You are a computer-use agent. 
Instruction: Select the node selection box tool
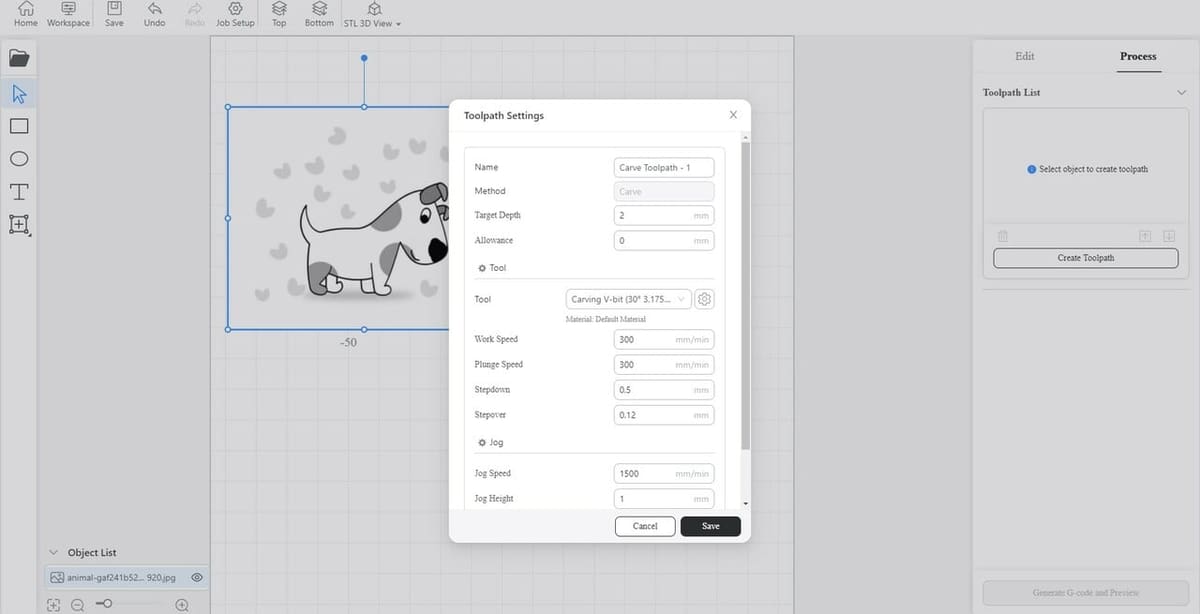(19, 224)
